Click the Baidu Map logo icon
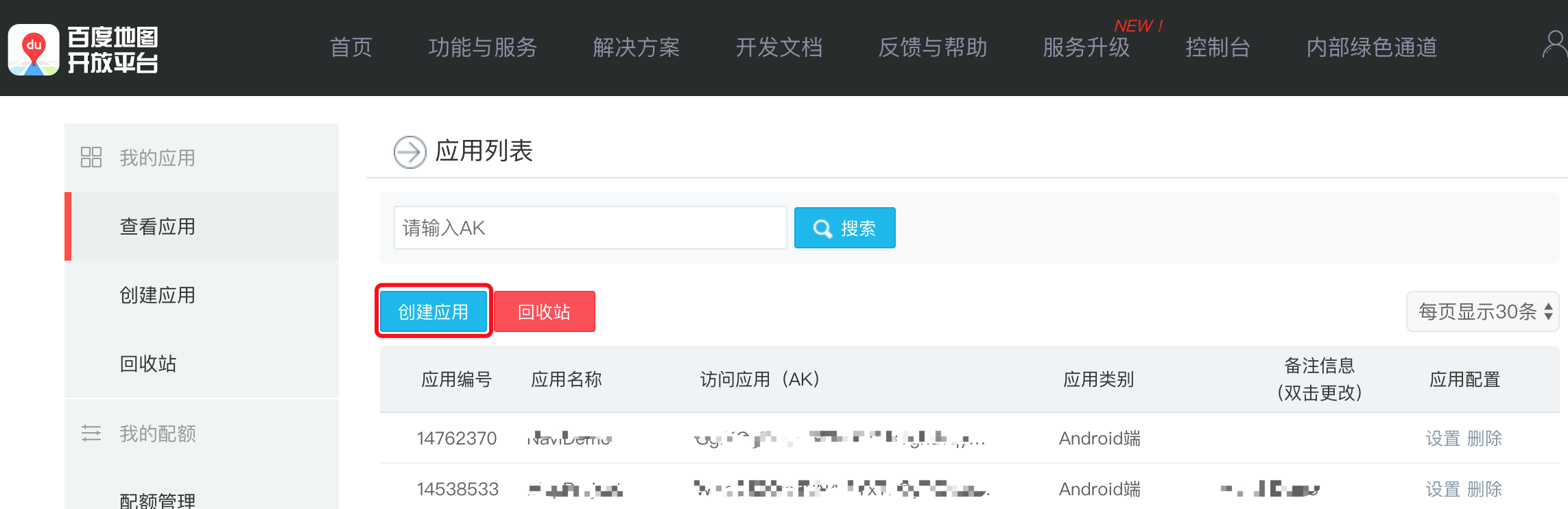The image size is (1568, 509). pyautogui.click(x=34, y=49)
